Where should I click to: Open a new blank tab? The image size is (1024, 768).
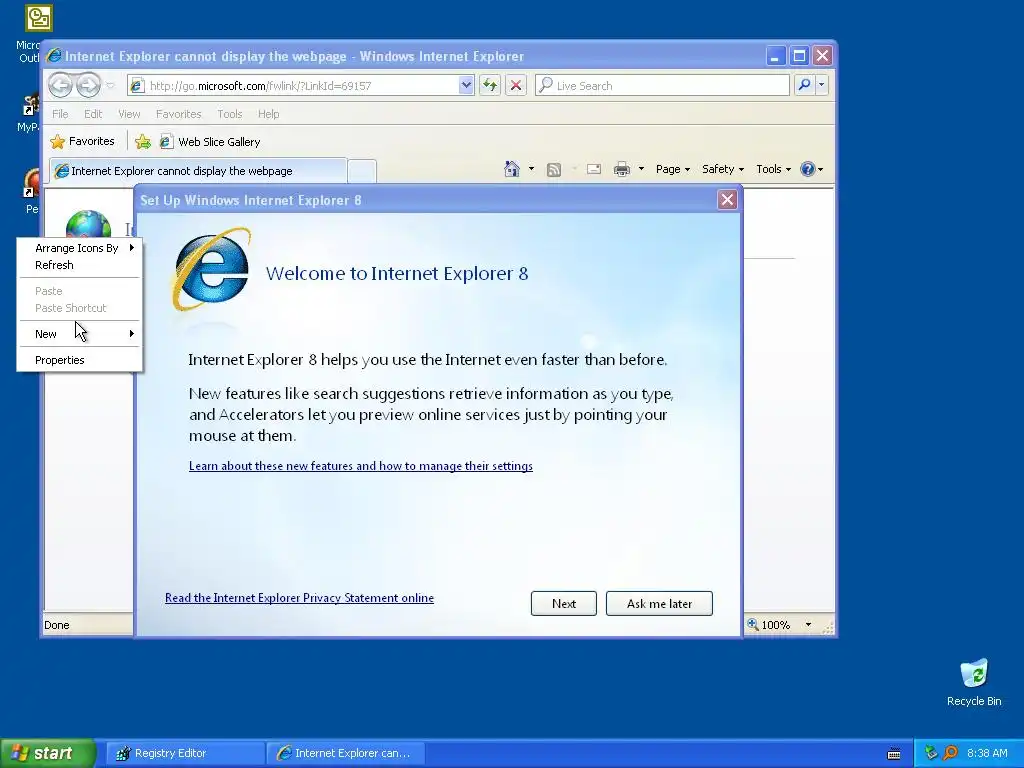click(362, 171)
